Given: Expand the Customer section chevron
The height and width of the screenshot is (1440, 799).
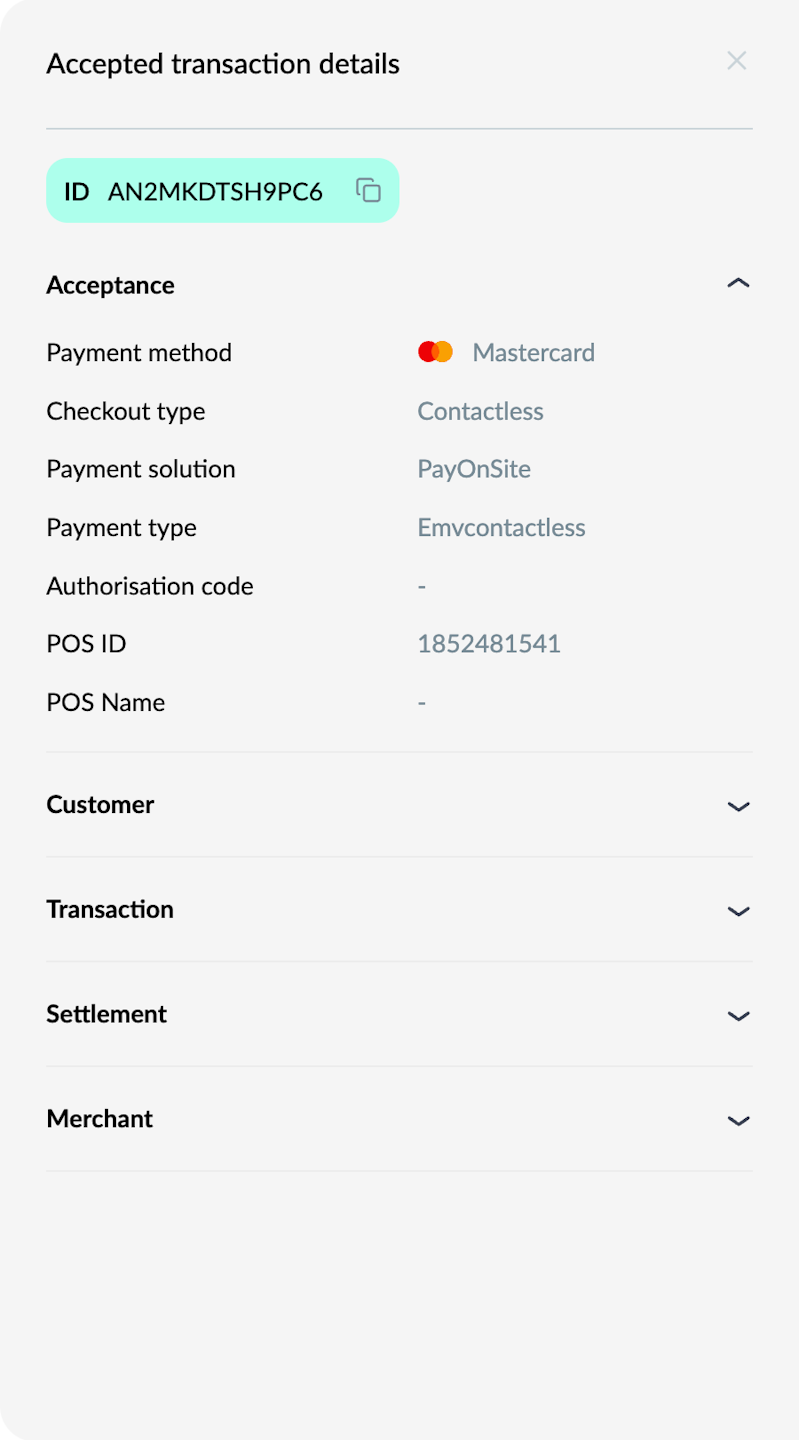Looking at the screenshot, I should coord(738,806).
